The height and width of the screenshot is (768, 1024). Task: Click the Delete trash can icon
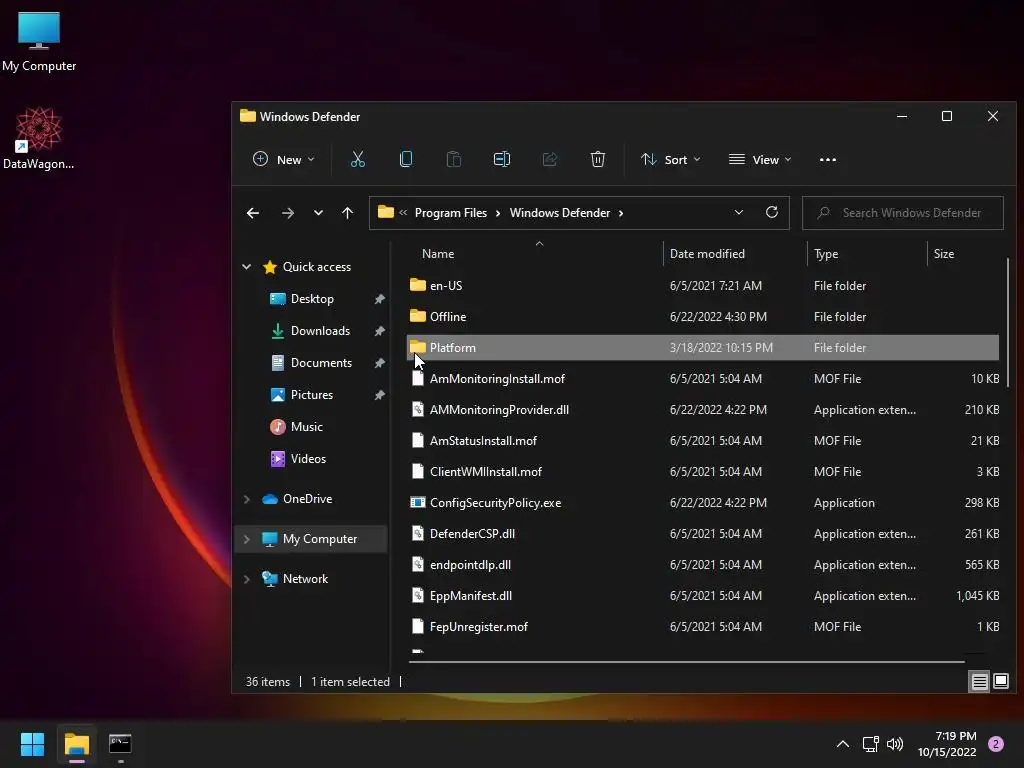(x=598, y=159)
